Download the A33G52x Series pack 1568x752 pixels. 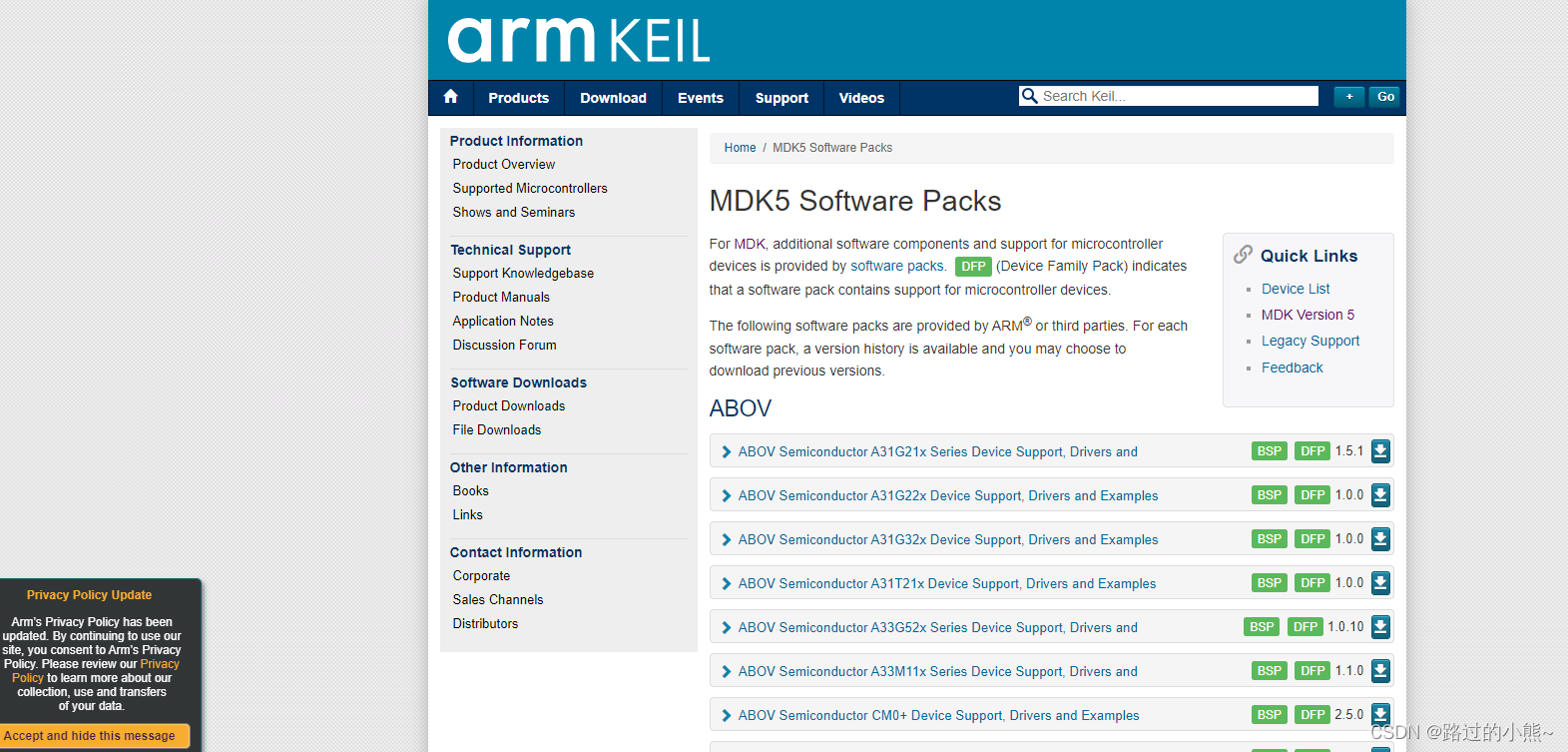(1380, 627)
